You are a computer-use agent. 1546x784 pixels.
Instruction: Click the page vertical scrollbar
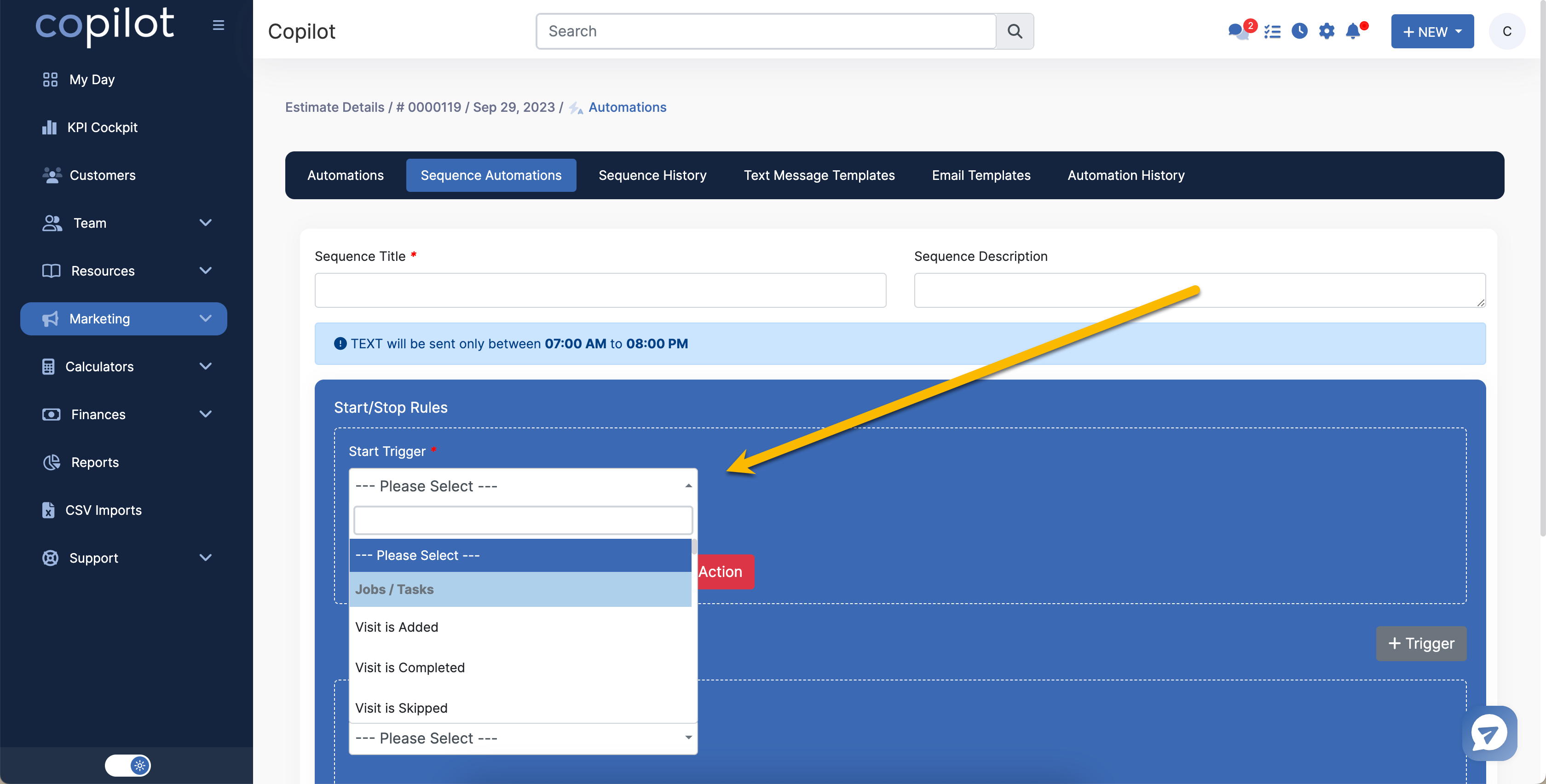1542,269
